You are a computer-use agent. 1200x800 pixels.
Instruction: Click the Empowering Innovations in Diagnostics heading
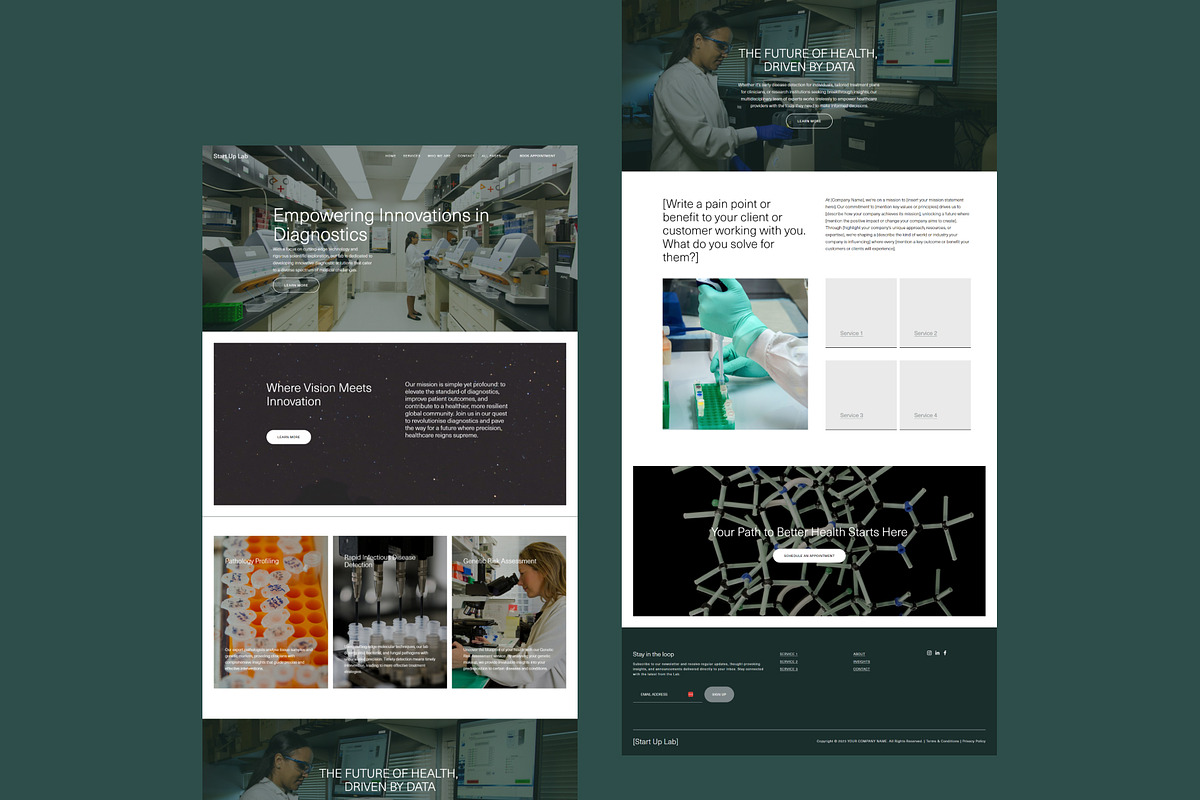(x=381, y=225)
